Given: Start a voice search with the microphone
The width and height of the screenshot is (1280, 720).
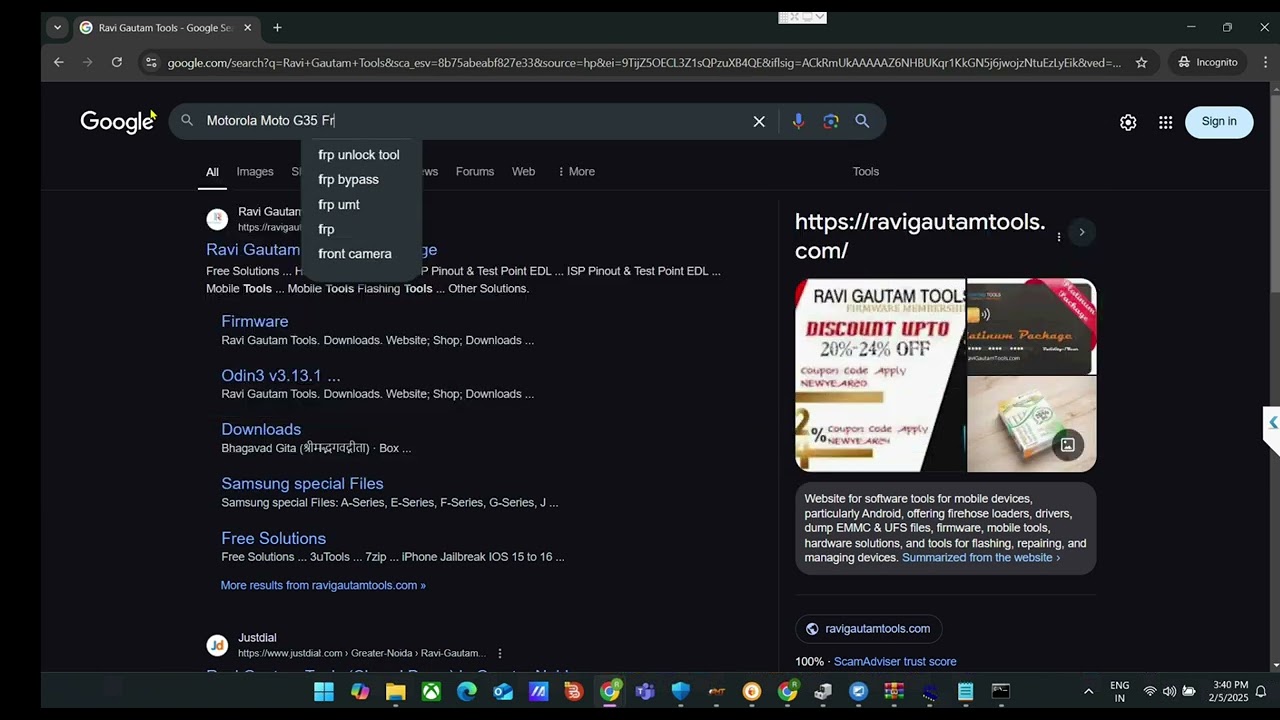Looking at the screenshot, I should 798,121.
